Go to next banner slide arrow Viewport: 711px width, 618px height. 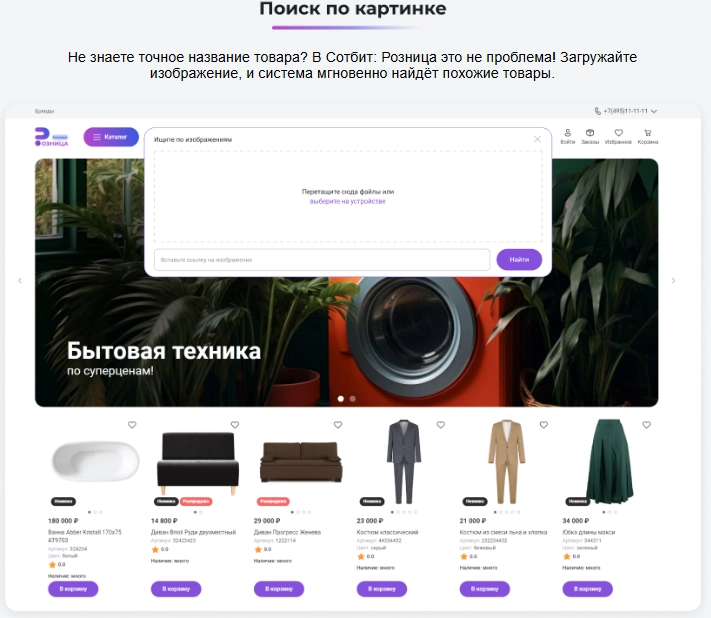pyautogui.click(x=673, y=281)
